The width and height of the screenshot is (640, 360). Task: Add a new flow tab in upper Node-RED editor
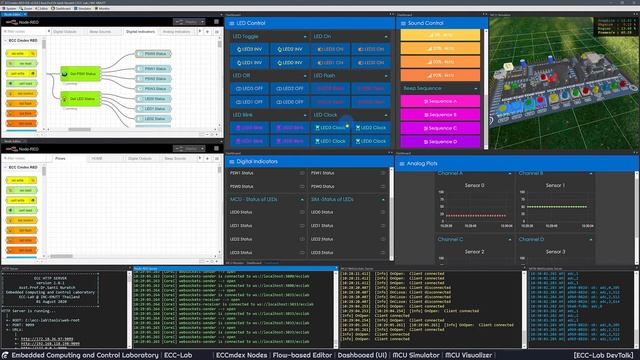[x=208, y=31]
